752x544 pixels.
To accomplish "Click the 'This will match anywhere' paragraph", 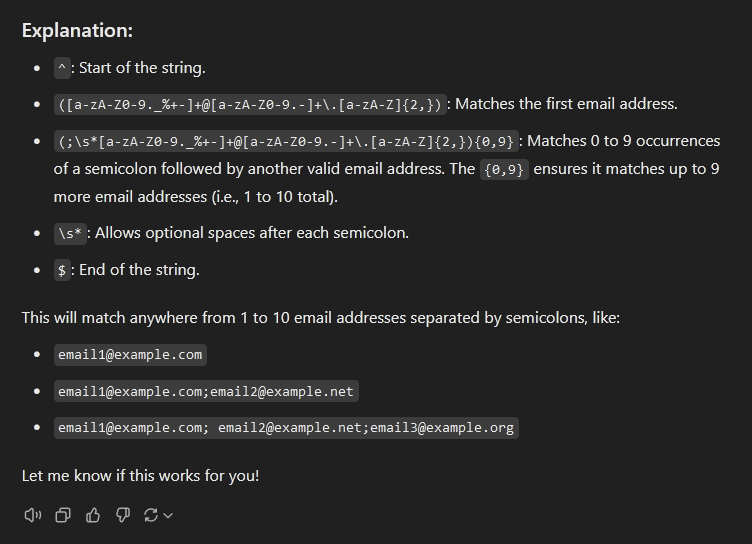I will pyautogui.click(x=321, y=318).
